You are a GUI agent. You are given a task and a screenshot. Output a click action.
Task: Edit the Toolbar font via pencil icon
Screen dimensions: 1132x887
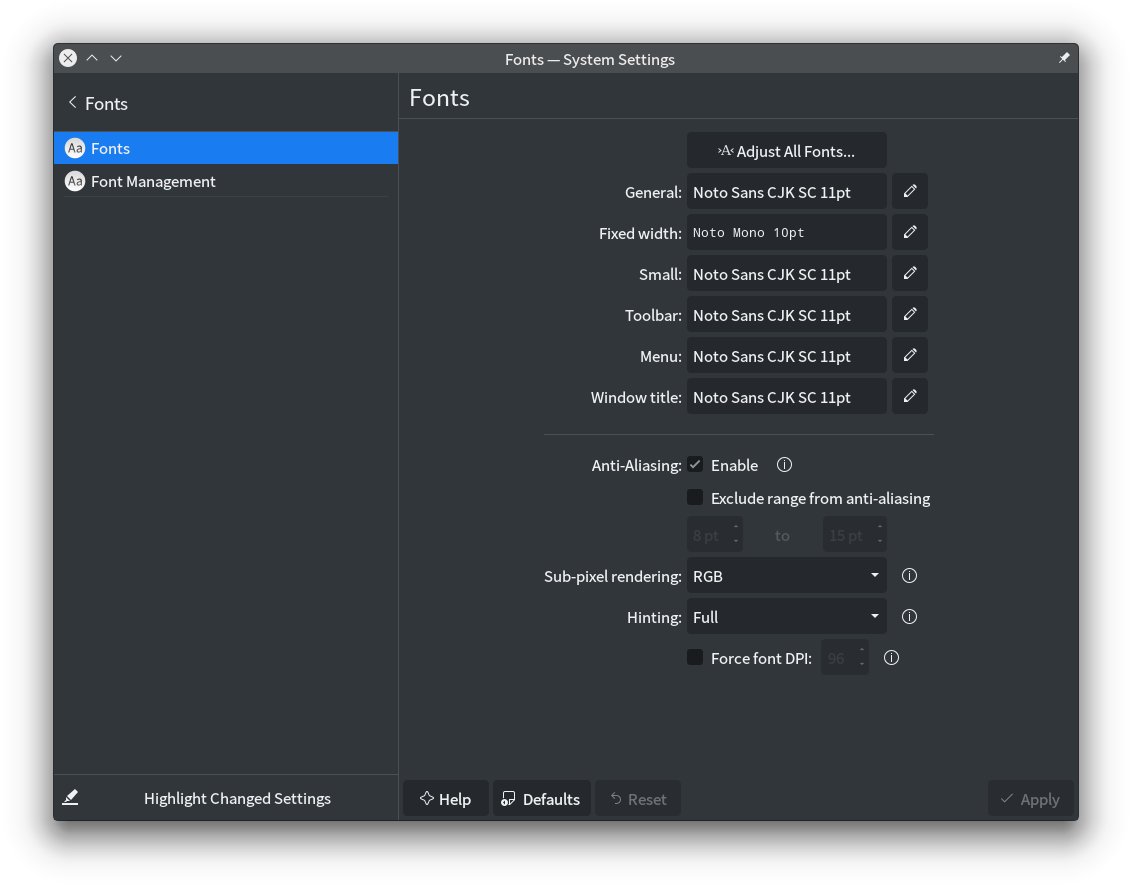click(909, 314)
